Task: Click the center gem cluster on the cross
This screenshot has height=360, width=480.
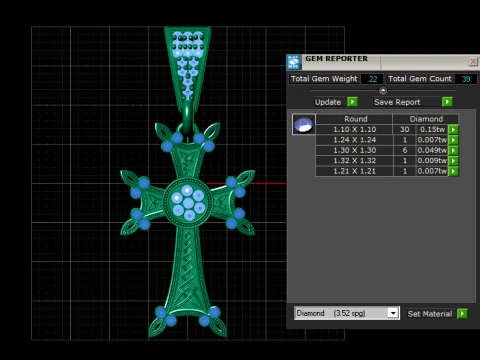Action: tap(188, 203)
